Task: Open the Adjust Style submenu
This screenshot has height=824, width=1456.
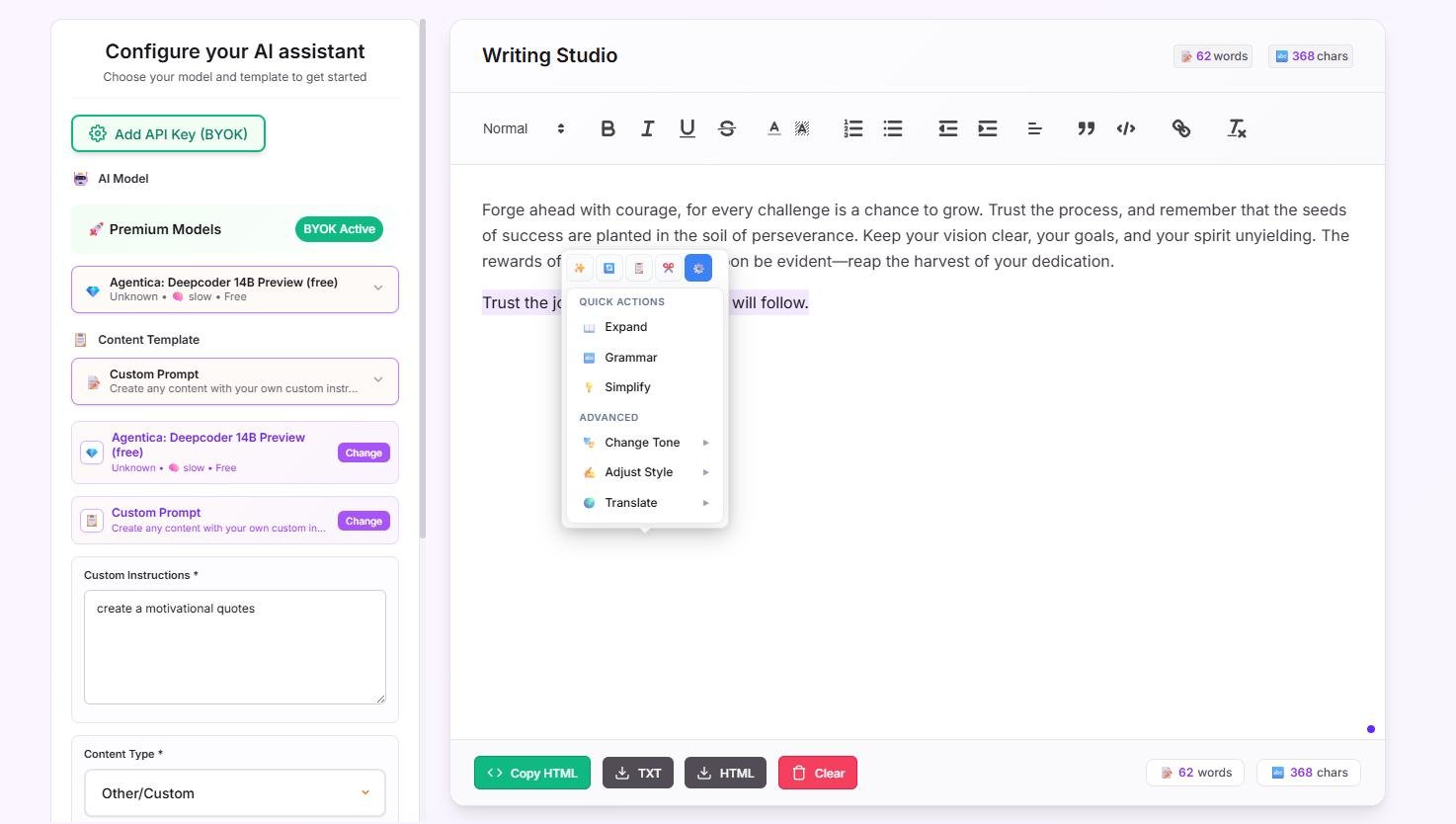Action: [x=645, y=472]
